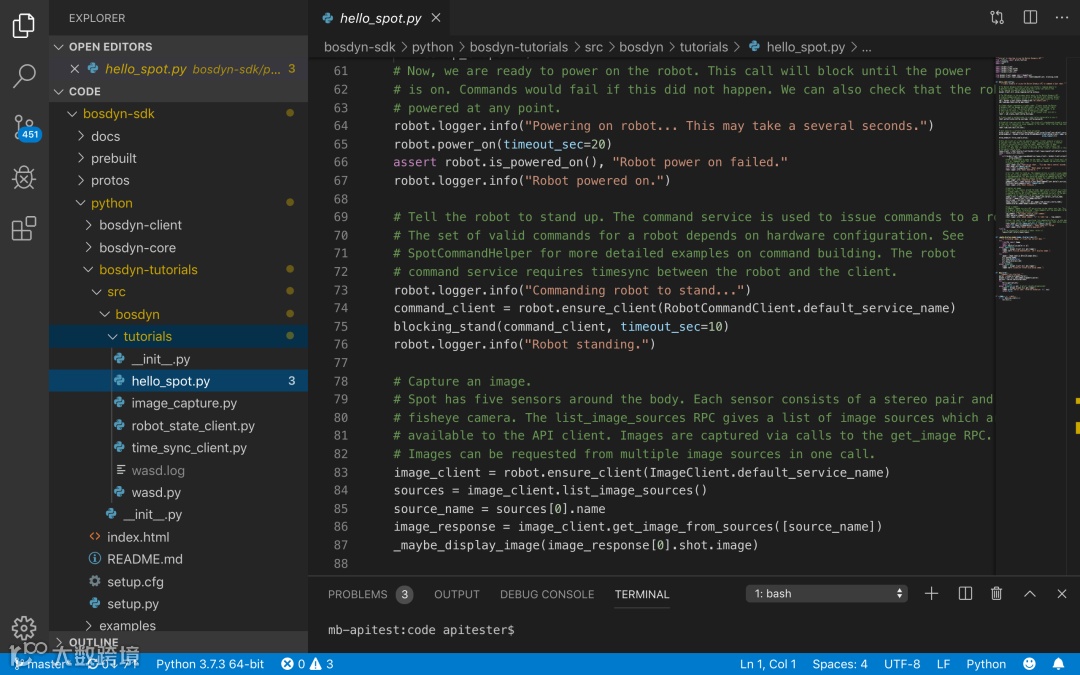This screenshot has height=675, width=1080.
Task: Open the Debug view icon
Action: click(x=24, y=178)
